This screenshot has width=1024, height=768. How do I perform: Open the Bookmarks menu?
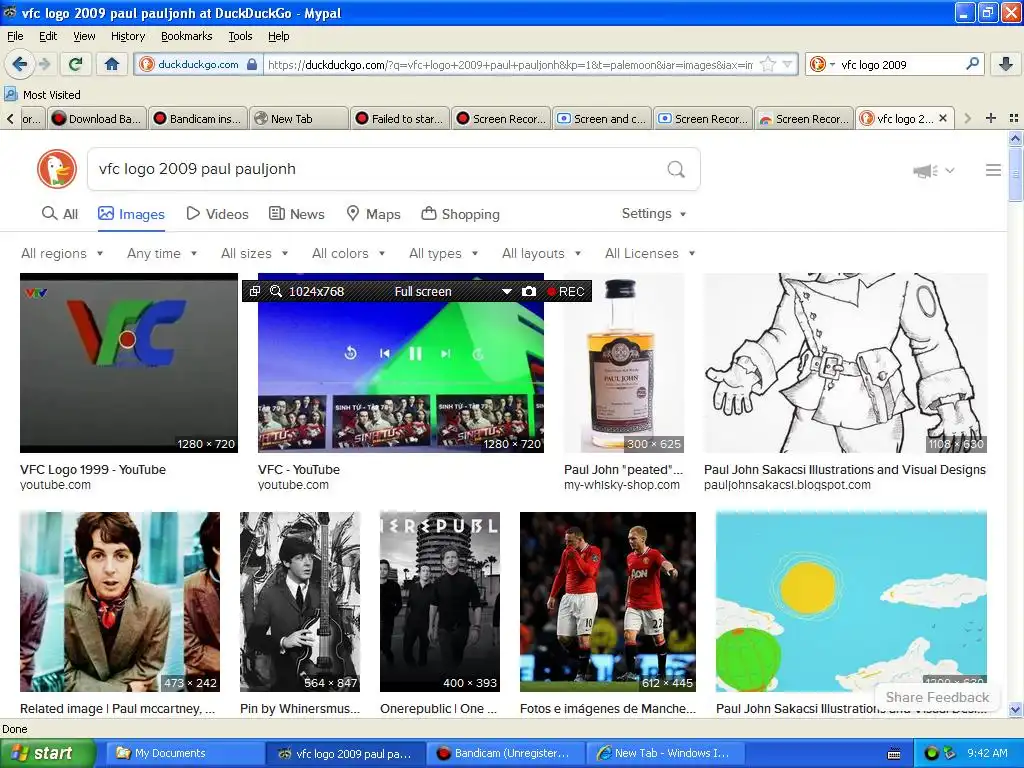pyautogui.click(x=186, y=36)
